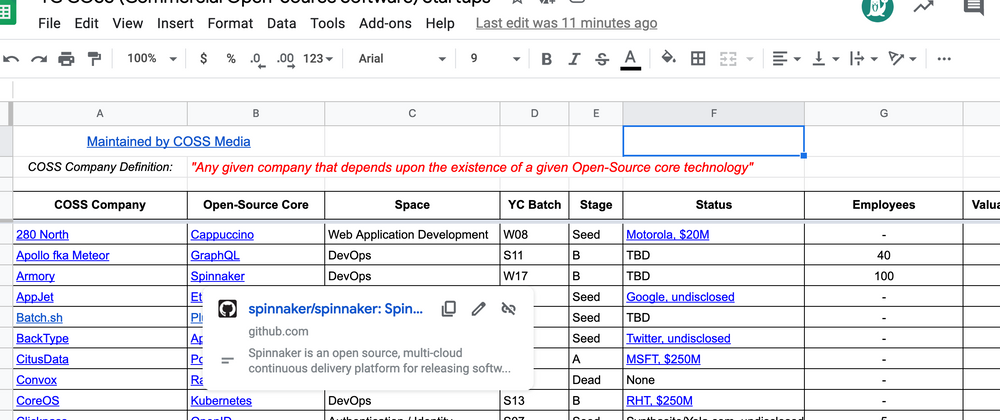Open the zoom 100% dropdown
Viewport: 1000px width, 420px height.
coord(152,59)
